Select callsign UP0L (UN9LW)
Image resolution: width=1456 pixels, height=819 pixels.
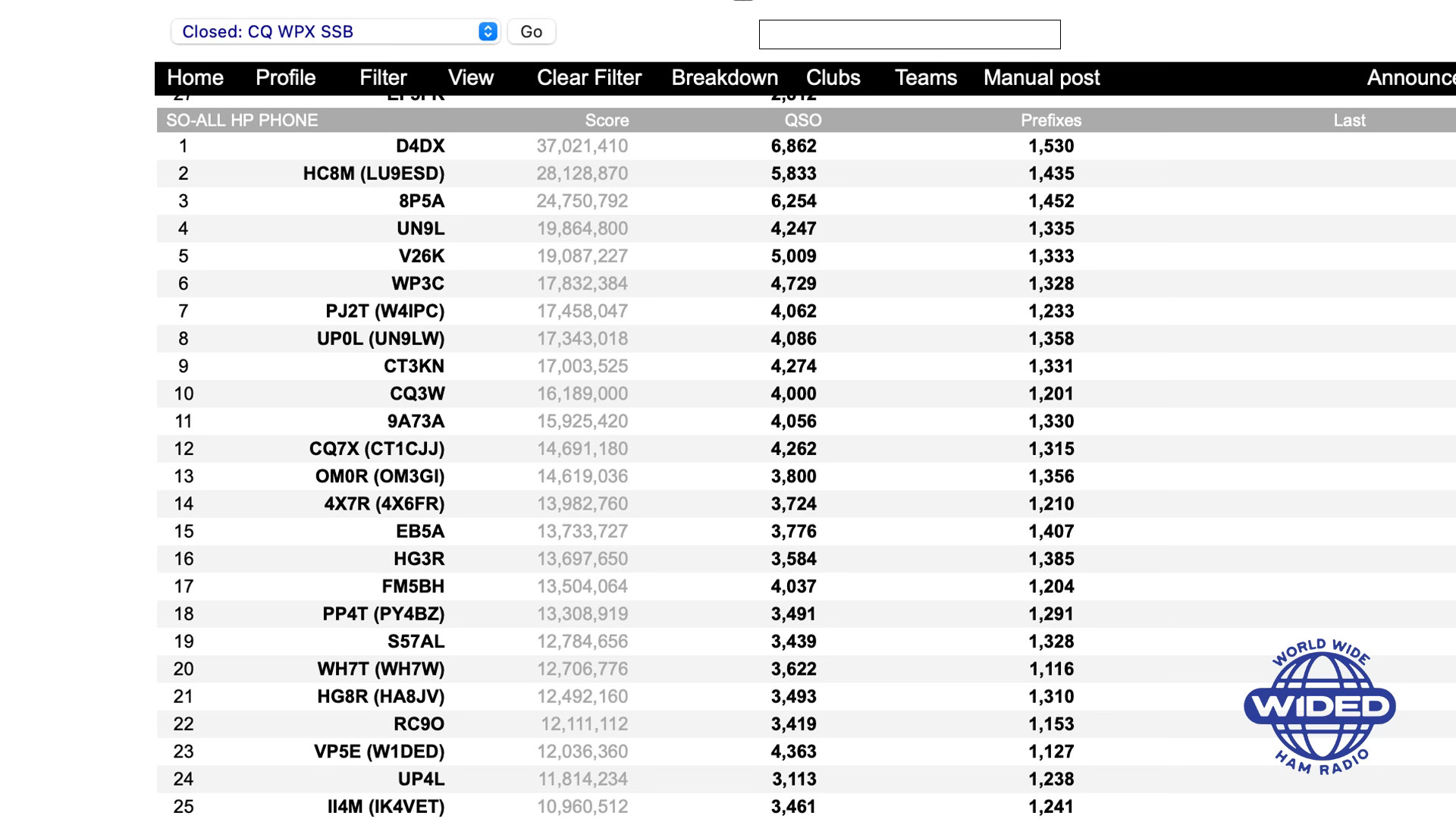pyautogui.click(x=381, y=338)
